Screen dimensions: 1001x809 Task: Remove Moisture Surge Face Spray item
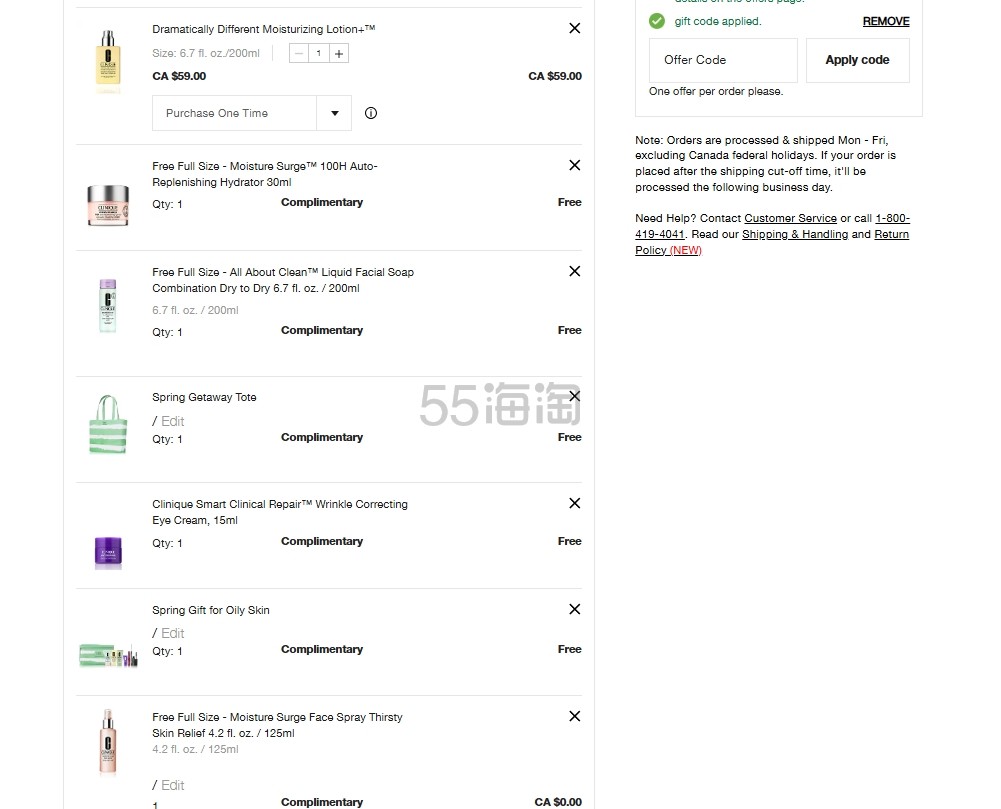pos(575,716)
